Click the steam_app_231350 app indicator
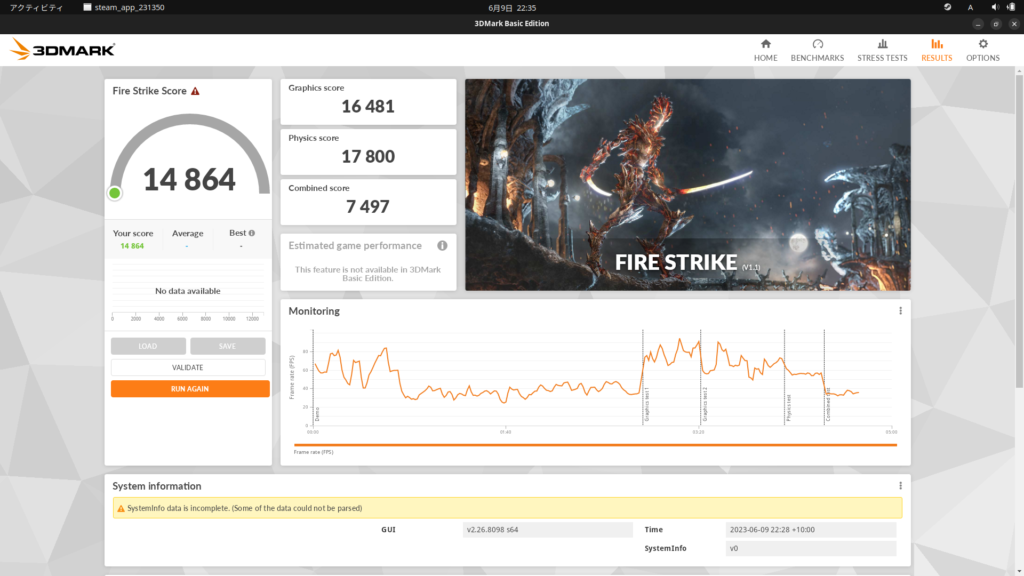Screen dimensions: 1024x576 click(x=123, y=8)
